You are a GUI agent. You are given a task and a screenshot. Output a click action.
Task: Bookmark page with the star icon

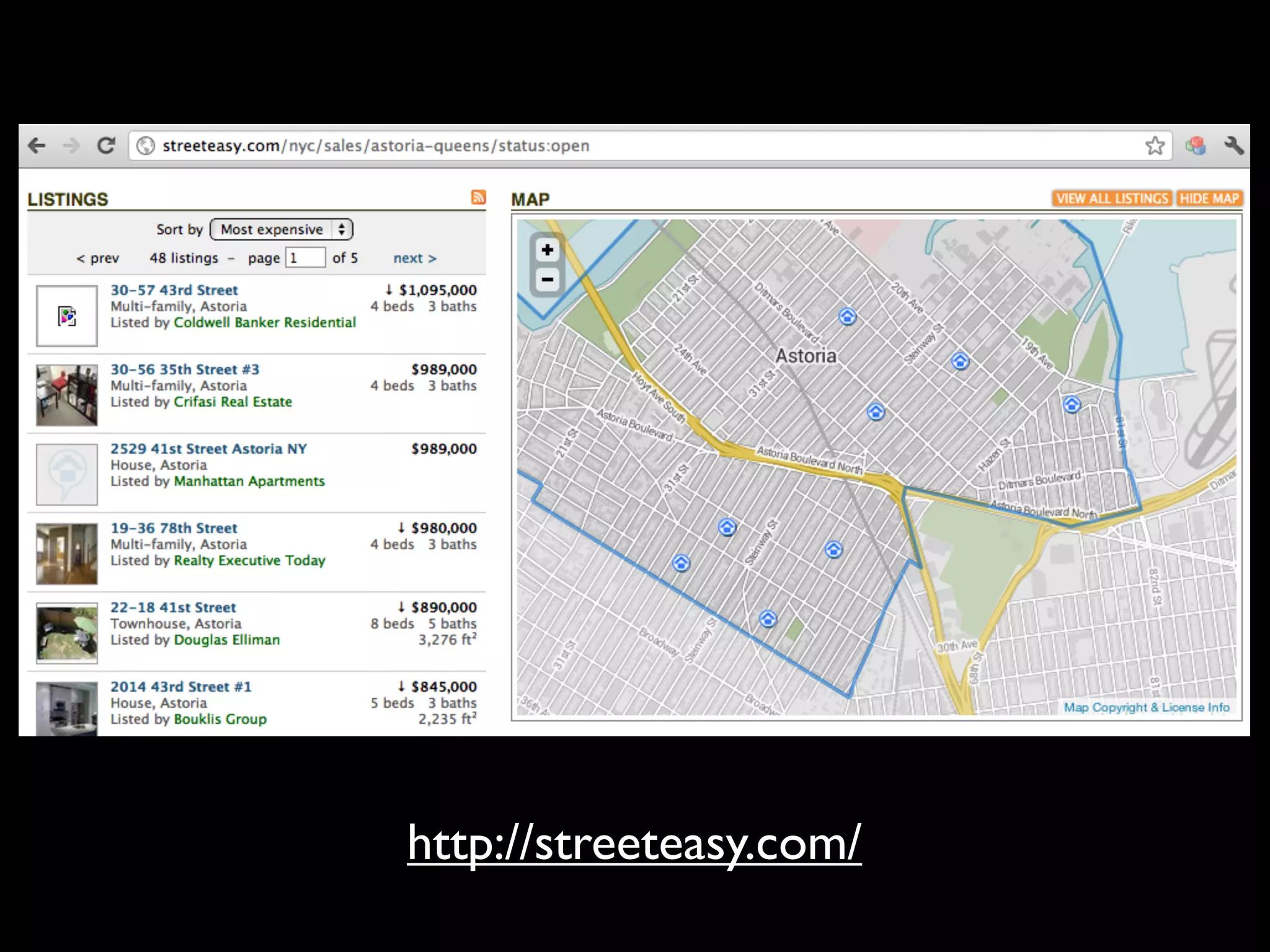click(1155, 146)
